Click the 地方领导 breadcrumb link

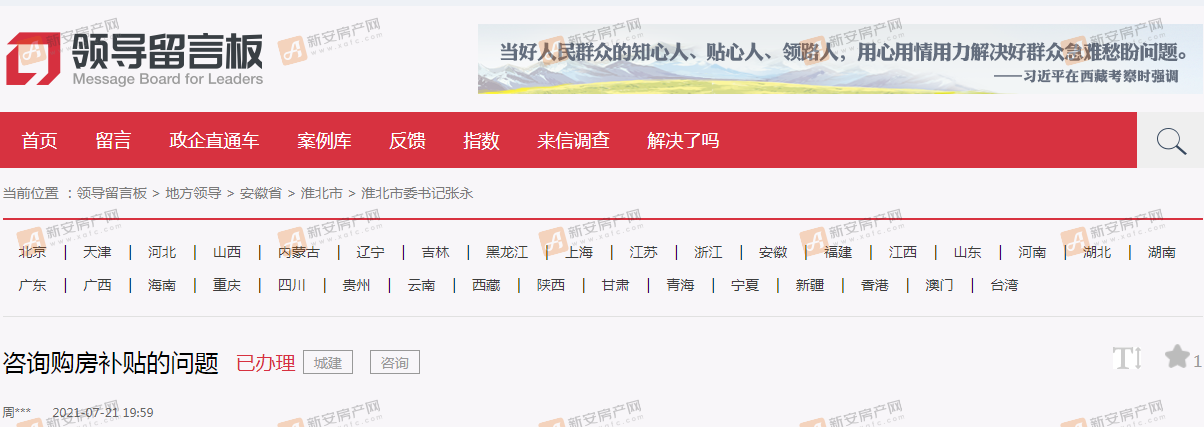tap(193, 193)
